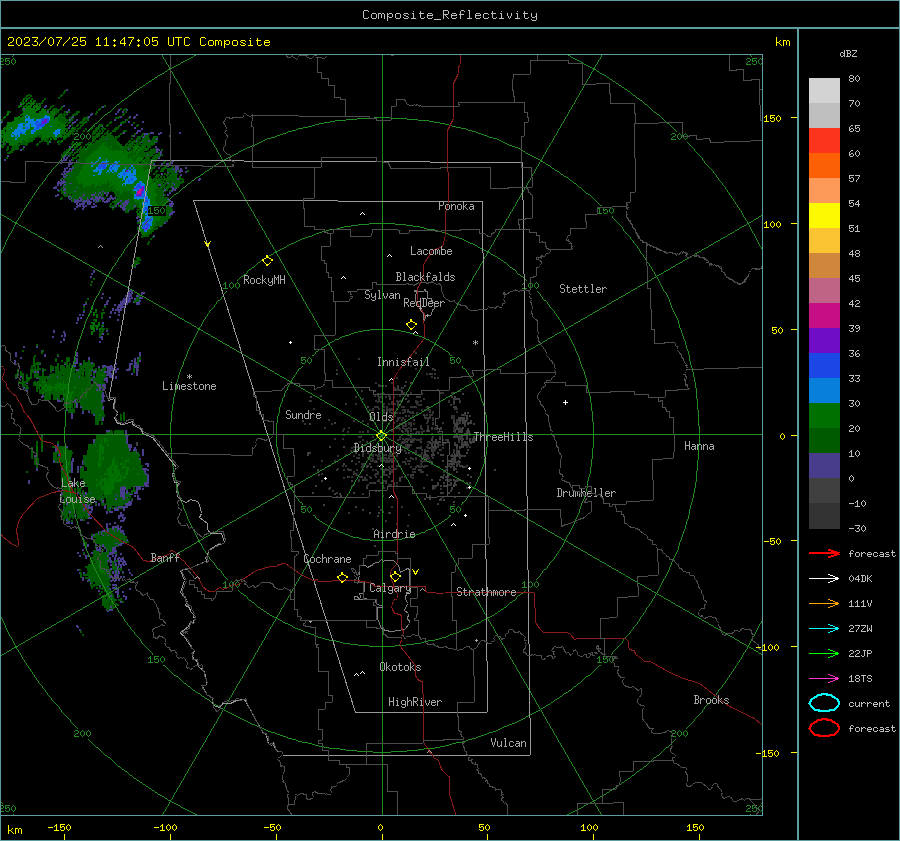Select the Limestone label
Image resolution: width=900 pixels, height=841 pixels.
pyautogui.click(x=189, y=386)
